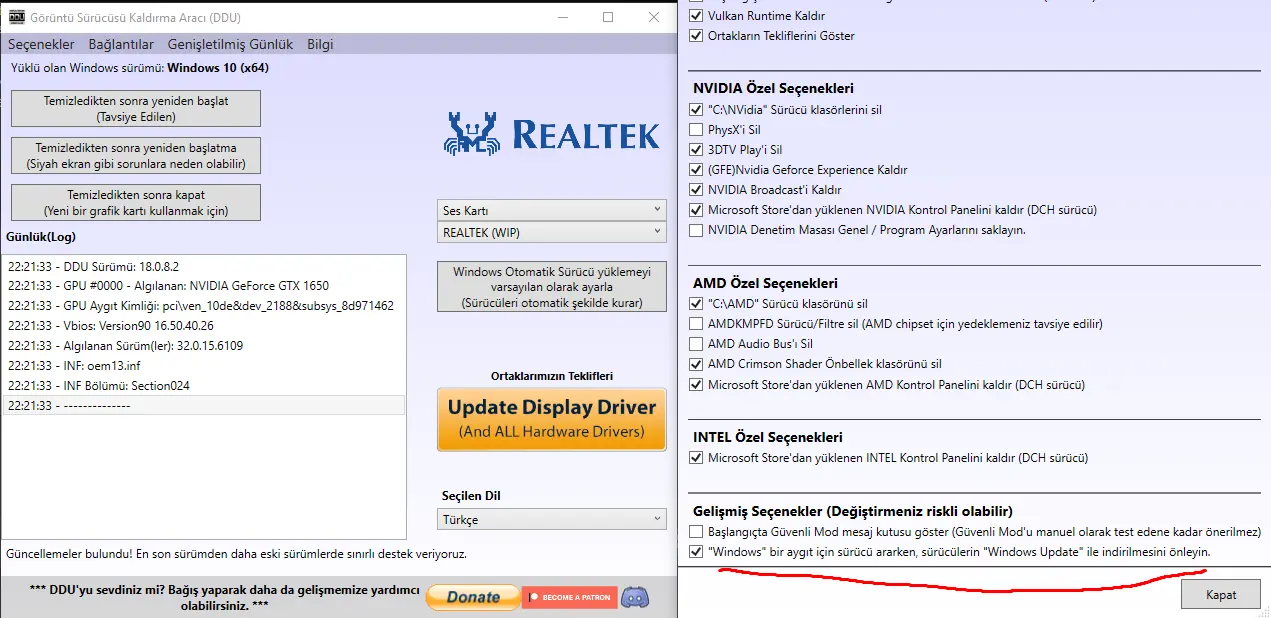Click the DDU app icon in title bar

(17, 17)
